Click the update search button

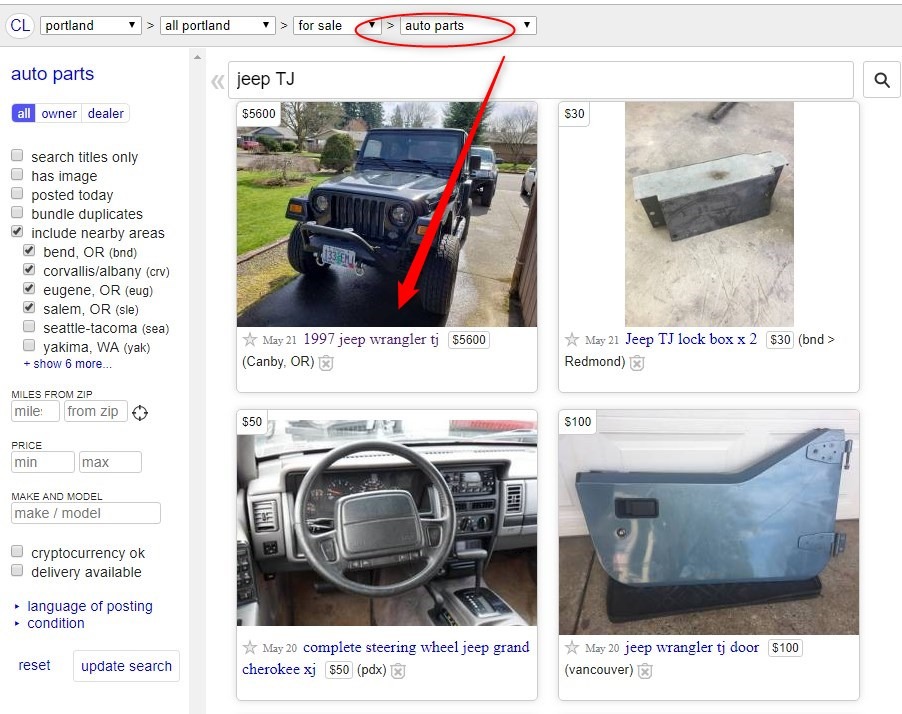[x=126, y=666]
